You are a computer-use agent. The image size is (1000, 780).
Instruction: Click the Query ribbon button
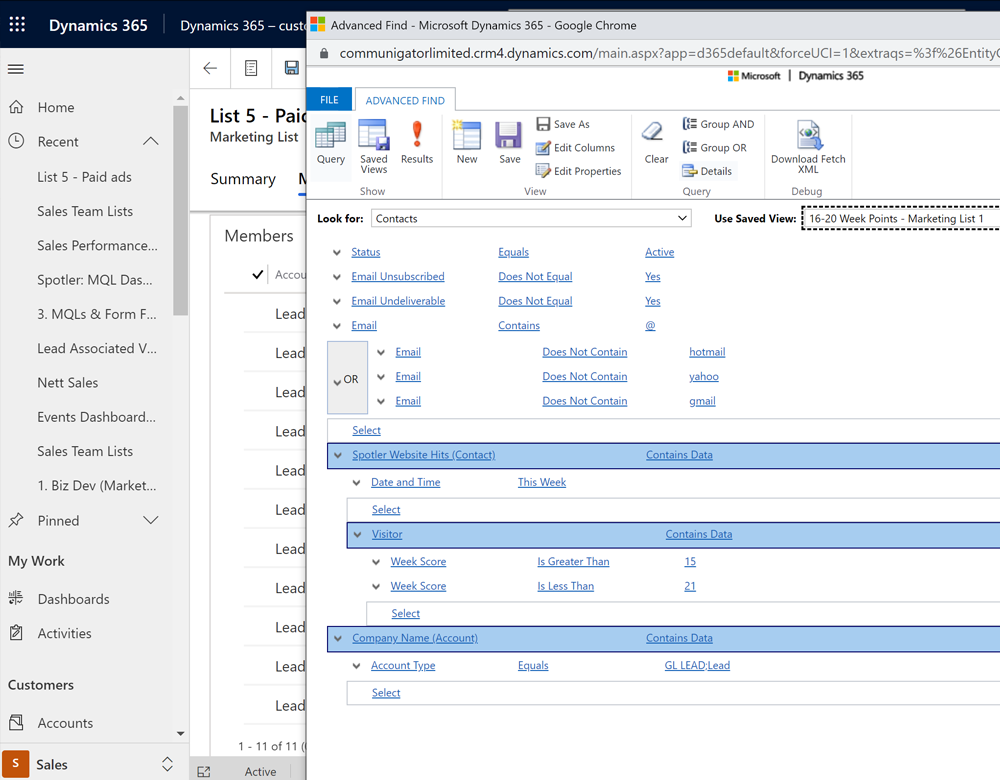pyautogui.click(x=330, y=143)
